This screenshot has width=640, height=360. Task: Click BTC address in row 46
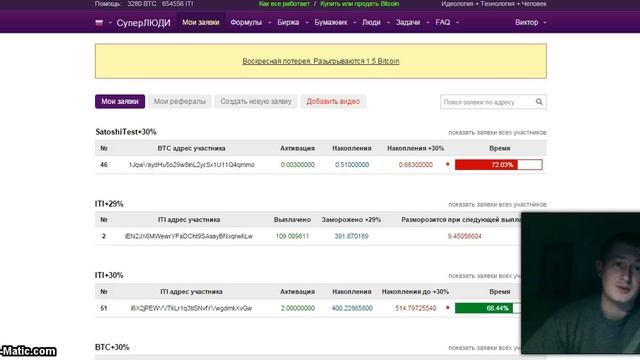click(x=191, y=165)
